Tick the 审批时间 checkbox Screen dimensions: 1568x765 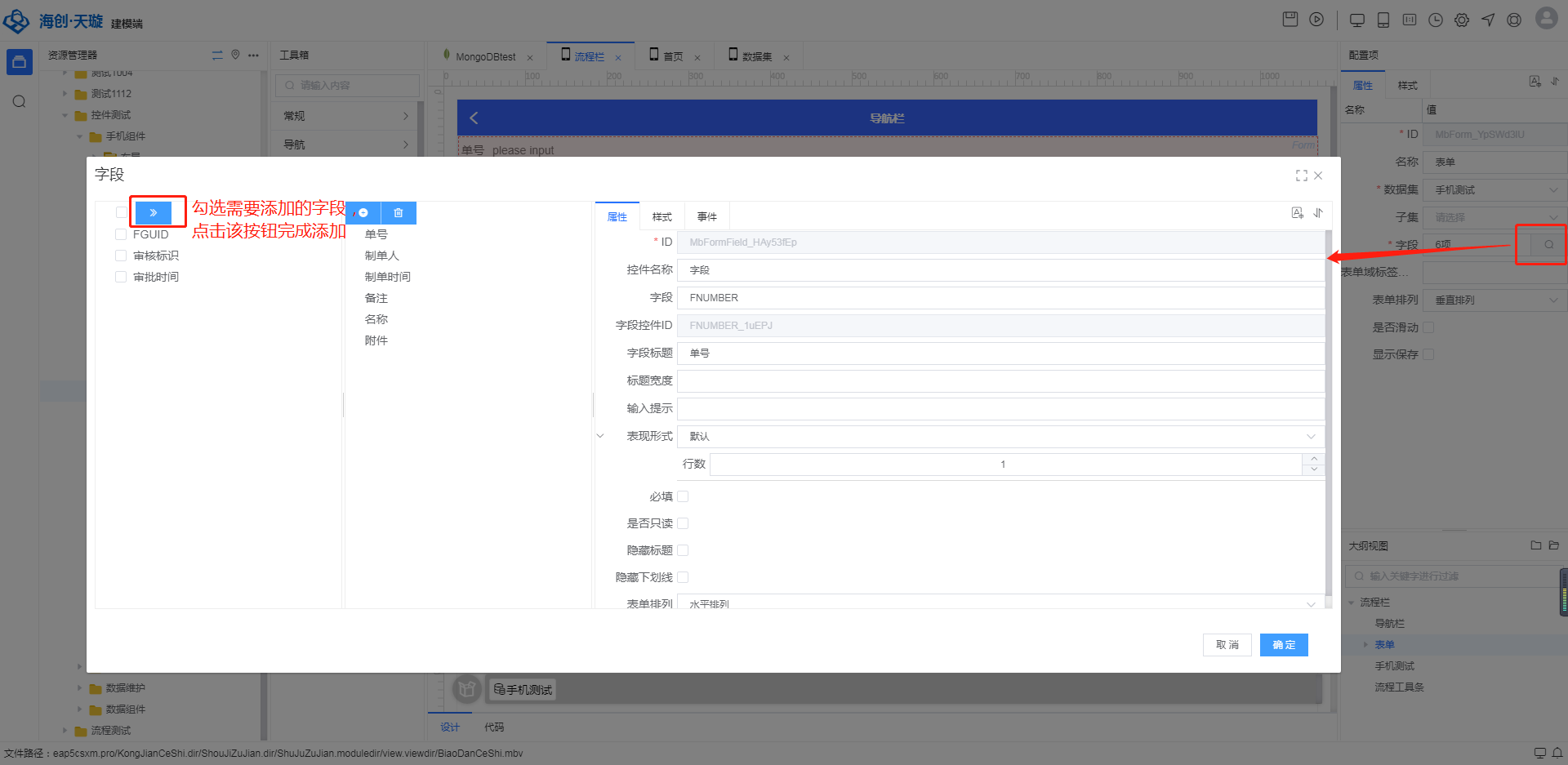[121, 277]
